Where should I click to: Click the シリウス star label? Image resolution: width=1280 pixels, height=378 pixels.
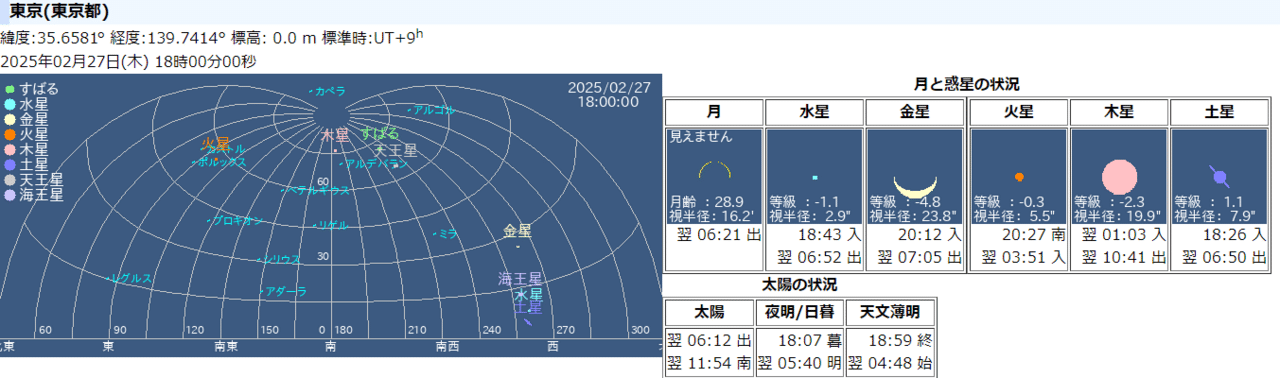(x=282, y=259)
